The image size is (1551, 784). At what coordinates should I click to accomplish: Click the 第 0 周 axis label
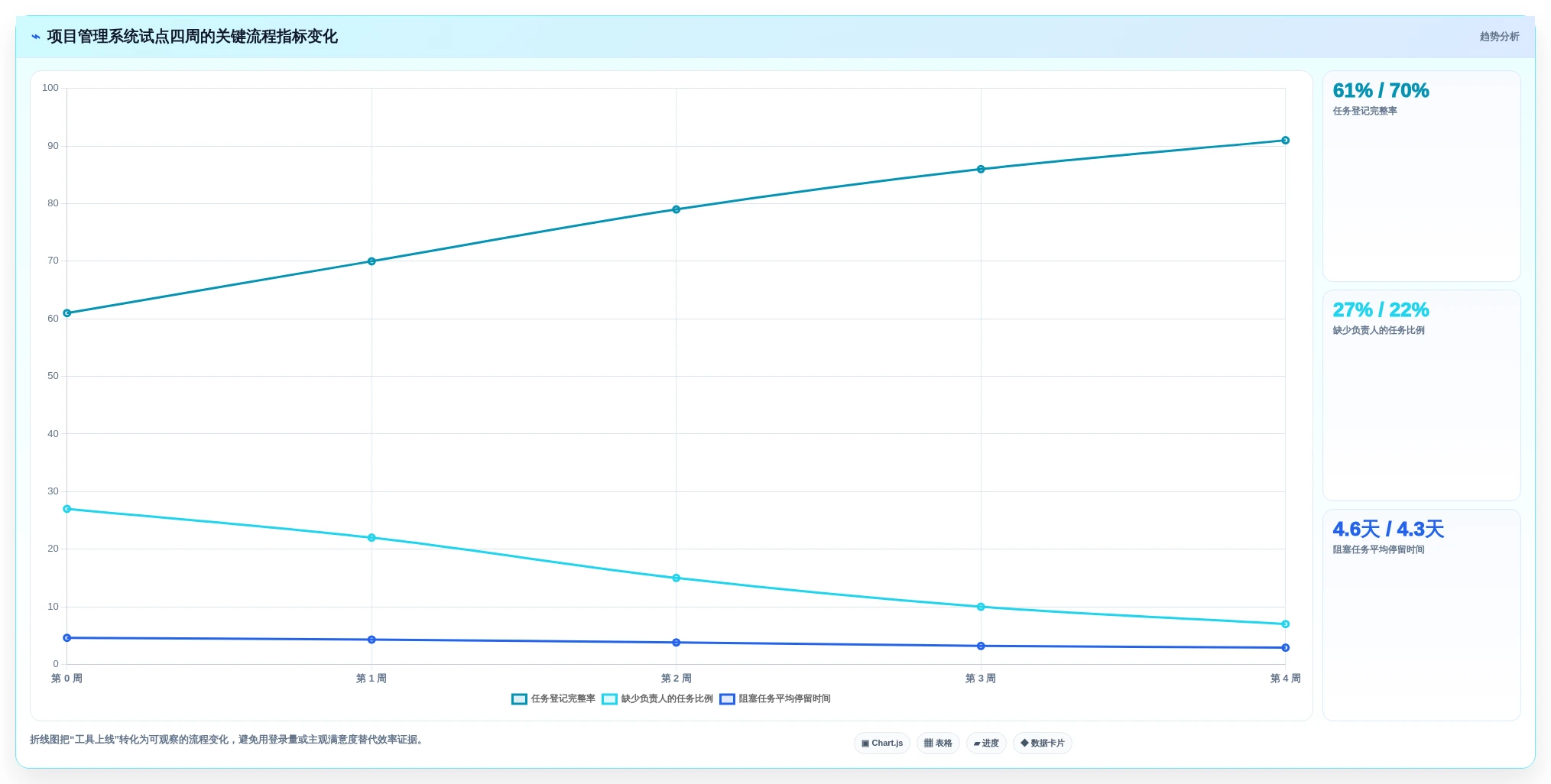67,679
